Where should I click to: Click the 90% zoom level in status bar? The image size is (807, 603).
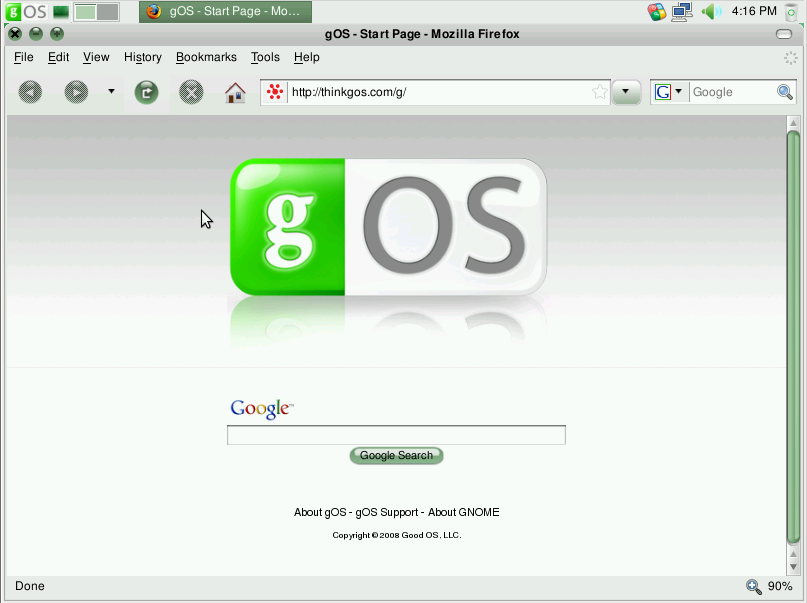(780, 587)
